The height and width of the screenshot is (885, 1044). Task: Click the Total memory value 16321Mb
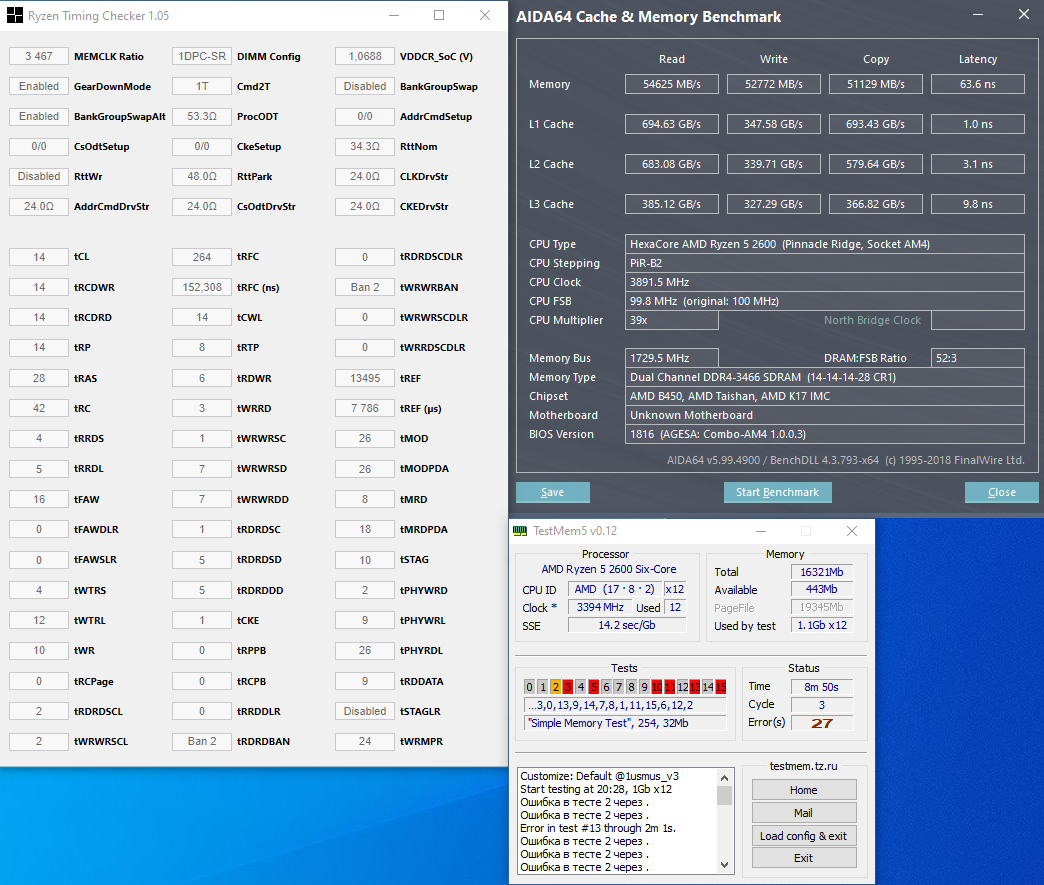tap(822, 572)
